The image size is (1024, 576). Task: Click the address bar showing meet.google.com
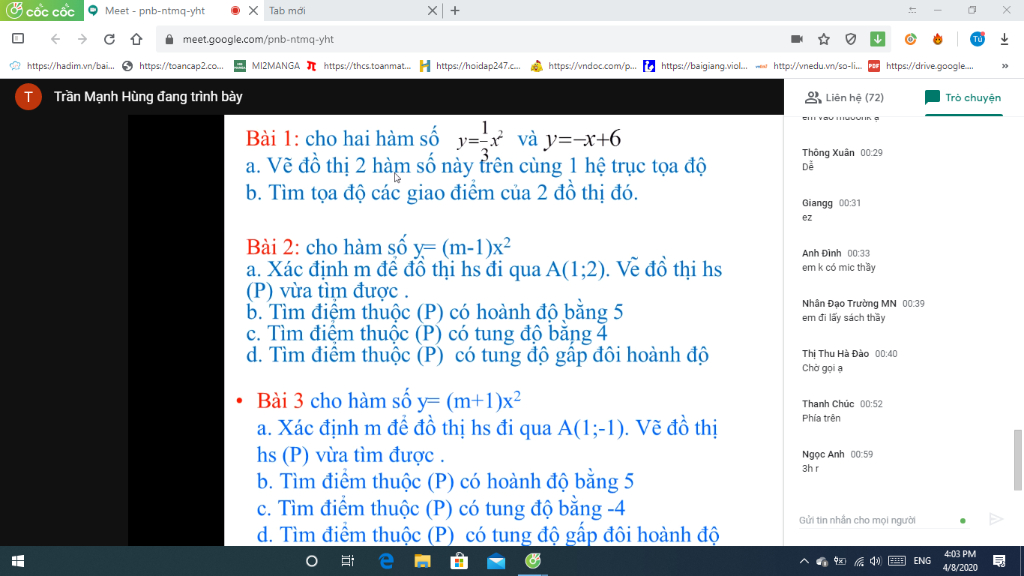tap(470, 39)
